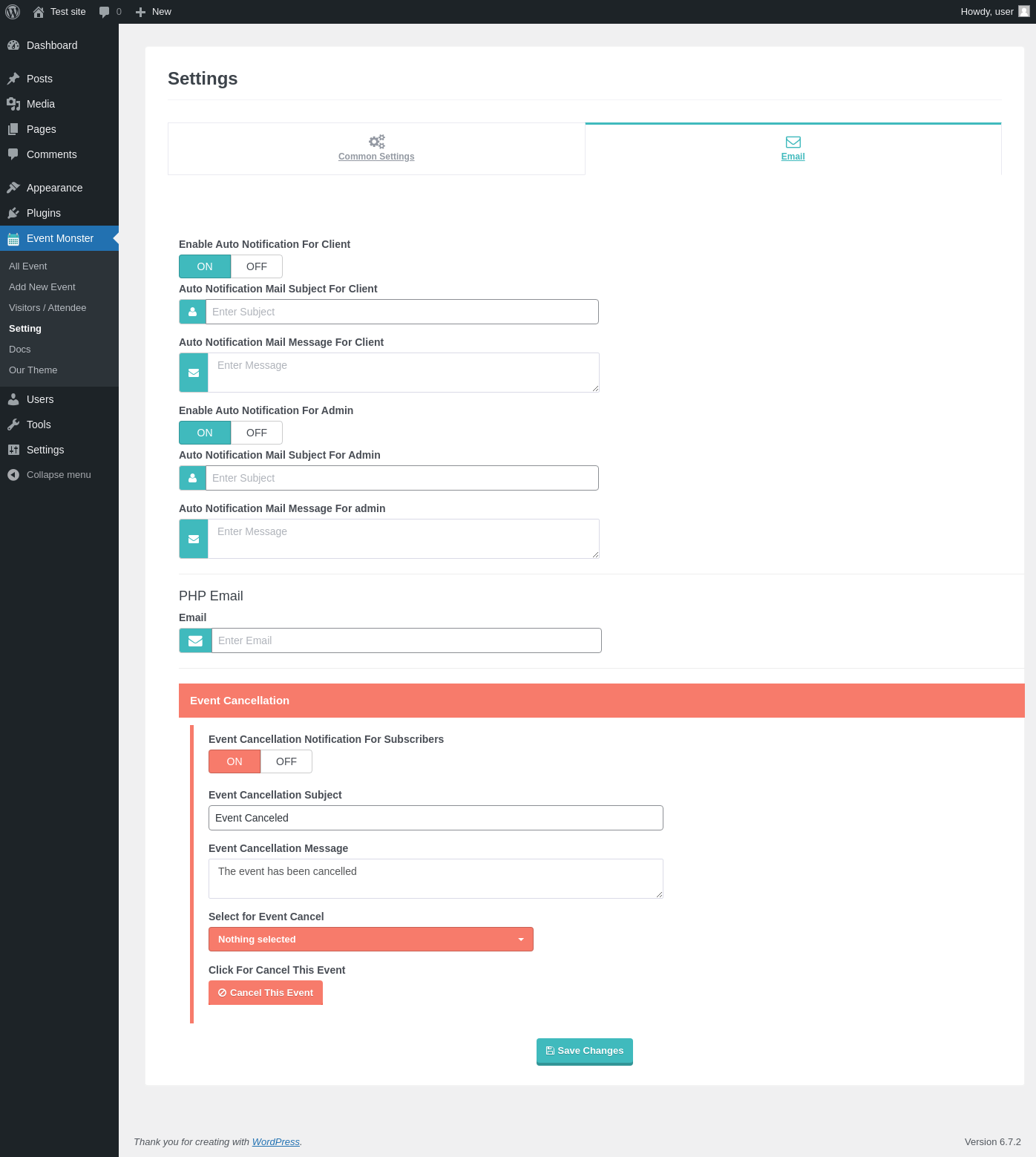Open Visitors / Attendee submenu item
Screen dimensions: 1036x1157
(x=47, y=308)
